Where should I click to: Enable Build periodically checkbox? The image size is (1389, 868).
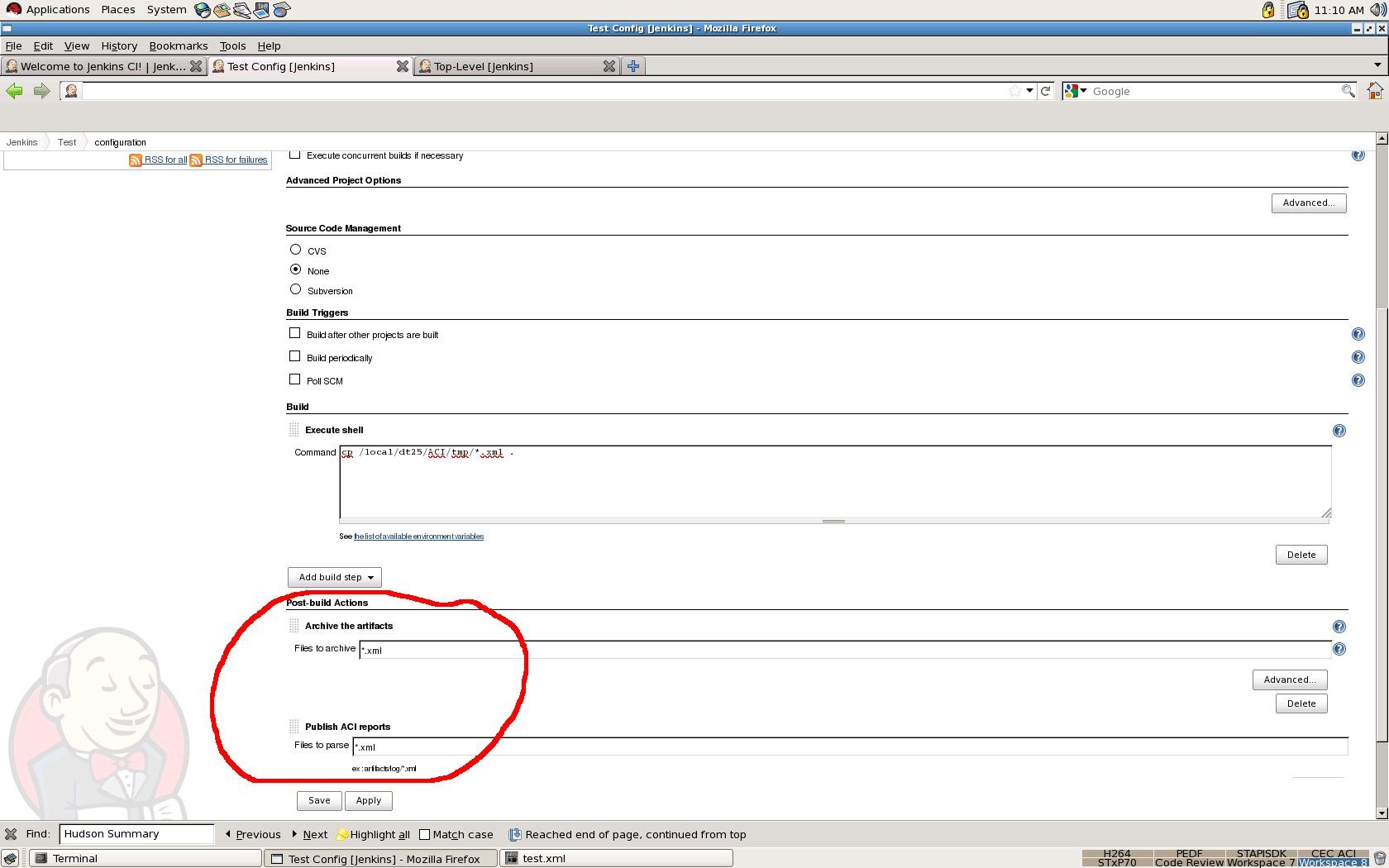point(294,355)
